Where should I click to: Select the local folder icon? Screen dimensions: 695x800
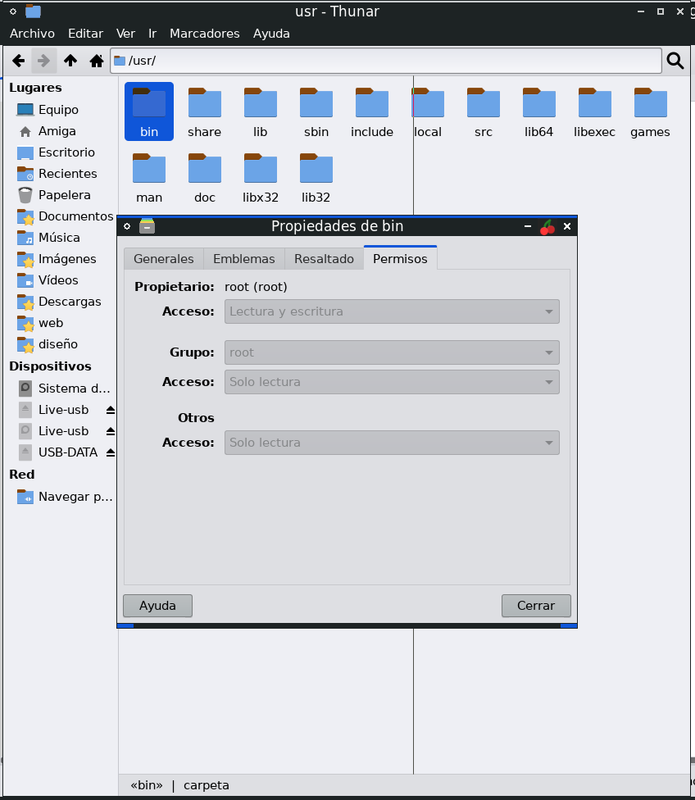[428, 103]
